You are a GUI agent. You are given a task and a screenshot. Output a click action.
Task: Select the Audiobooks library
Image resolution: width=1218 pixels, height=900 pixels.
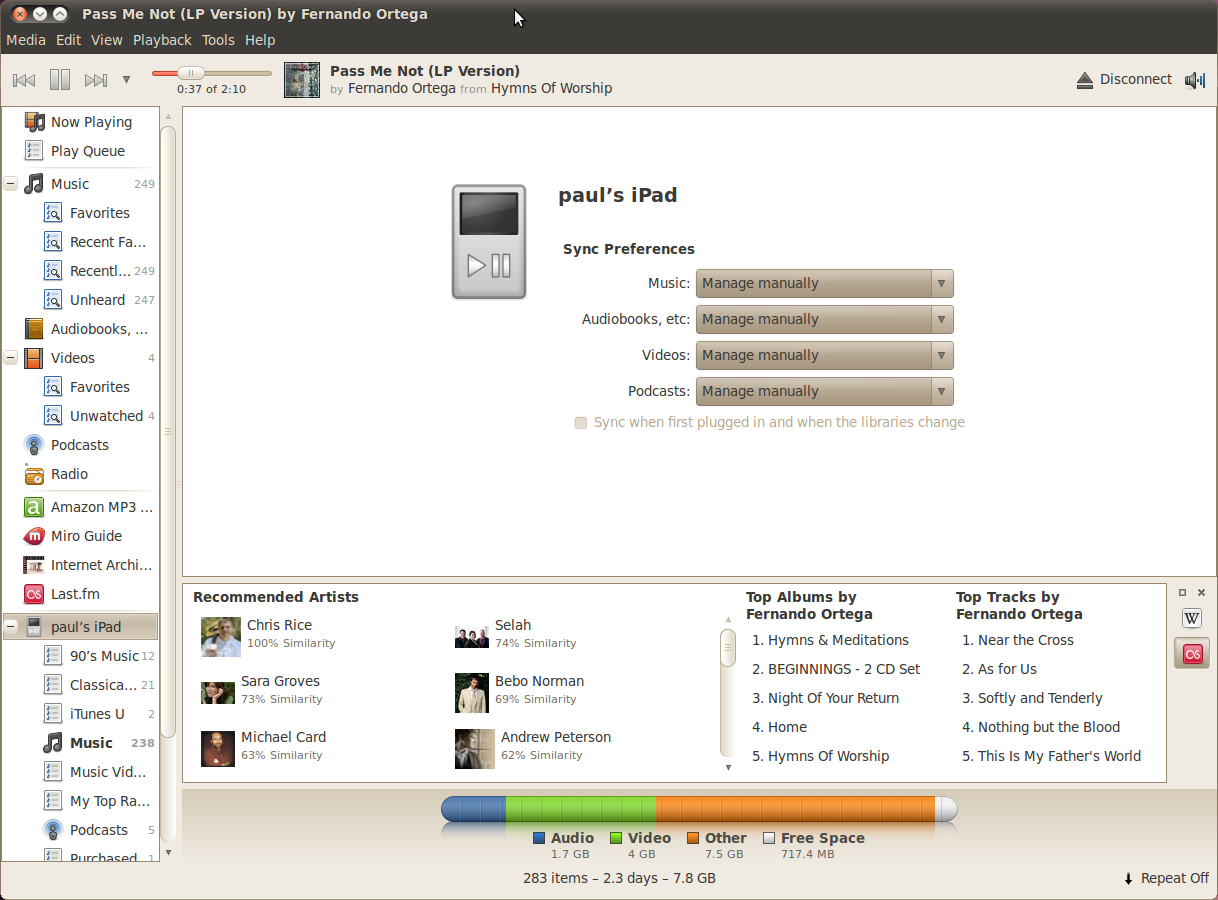pos(80,329)
